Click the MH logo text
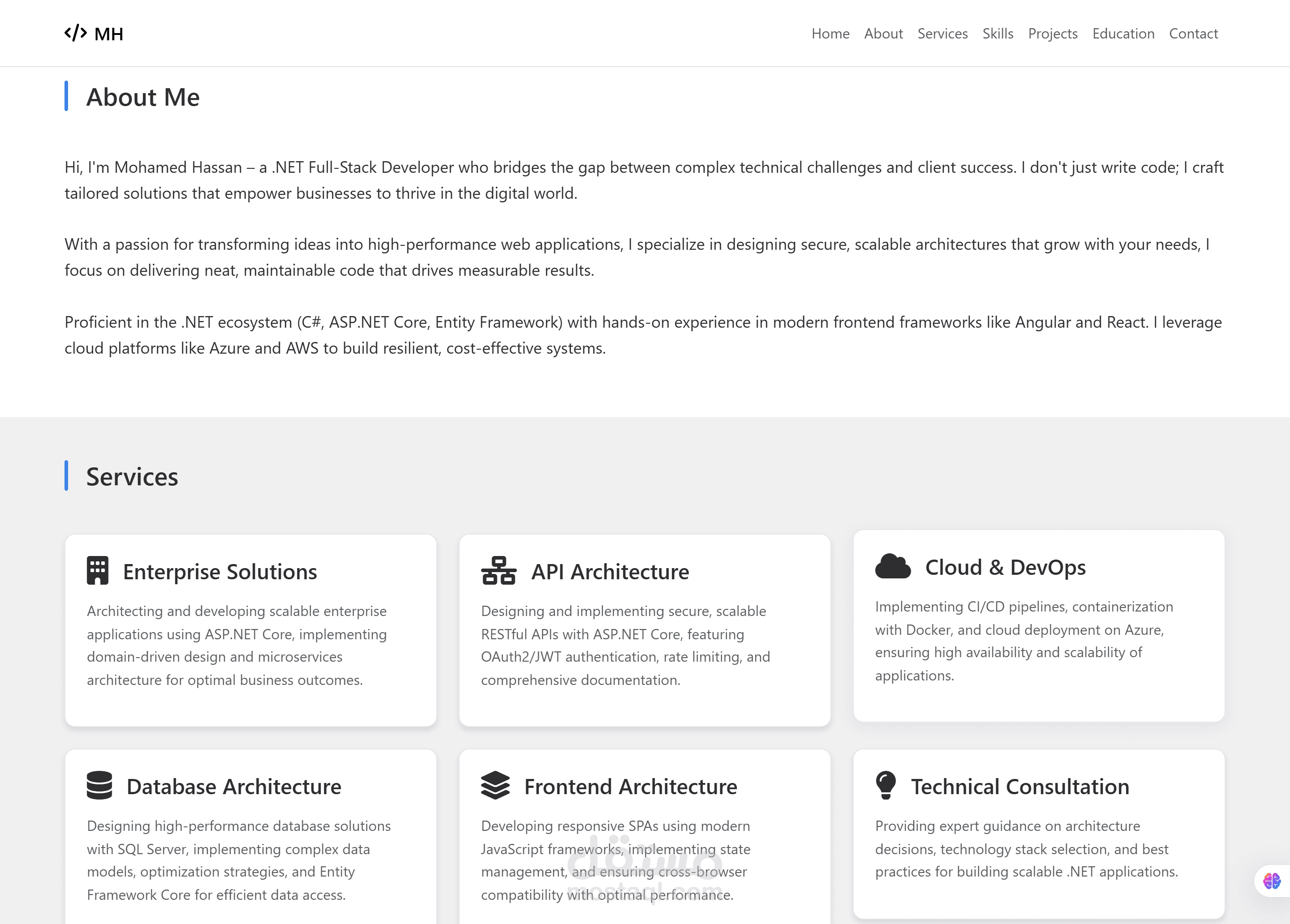 [x=109, y=34]
